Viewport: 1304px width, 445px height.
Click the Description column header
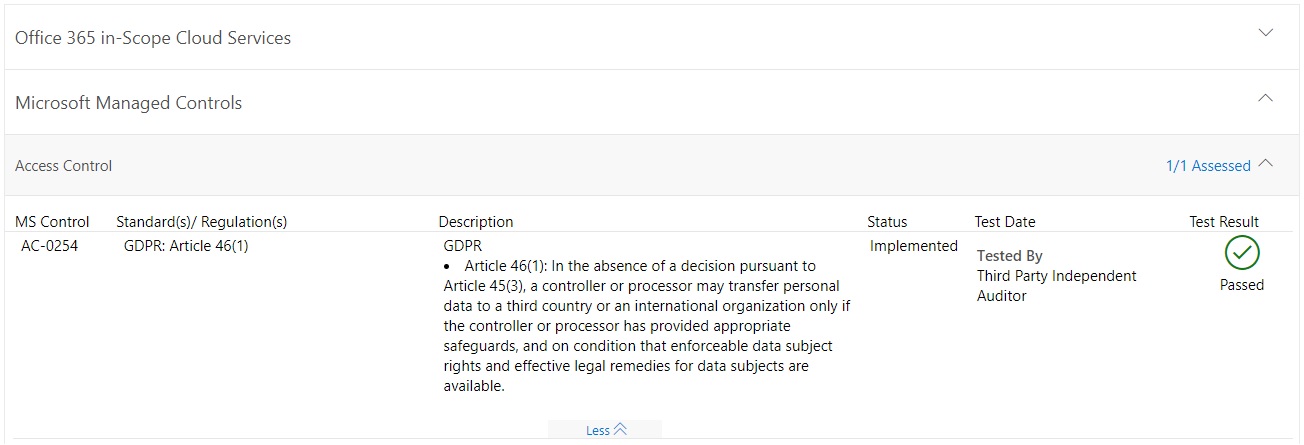point(475,222)
